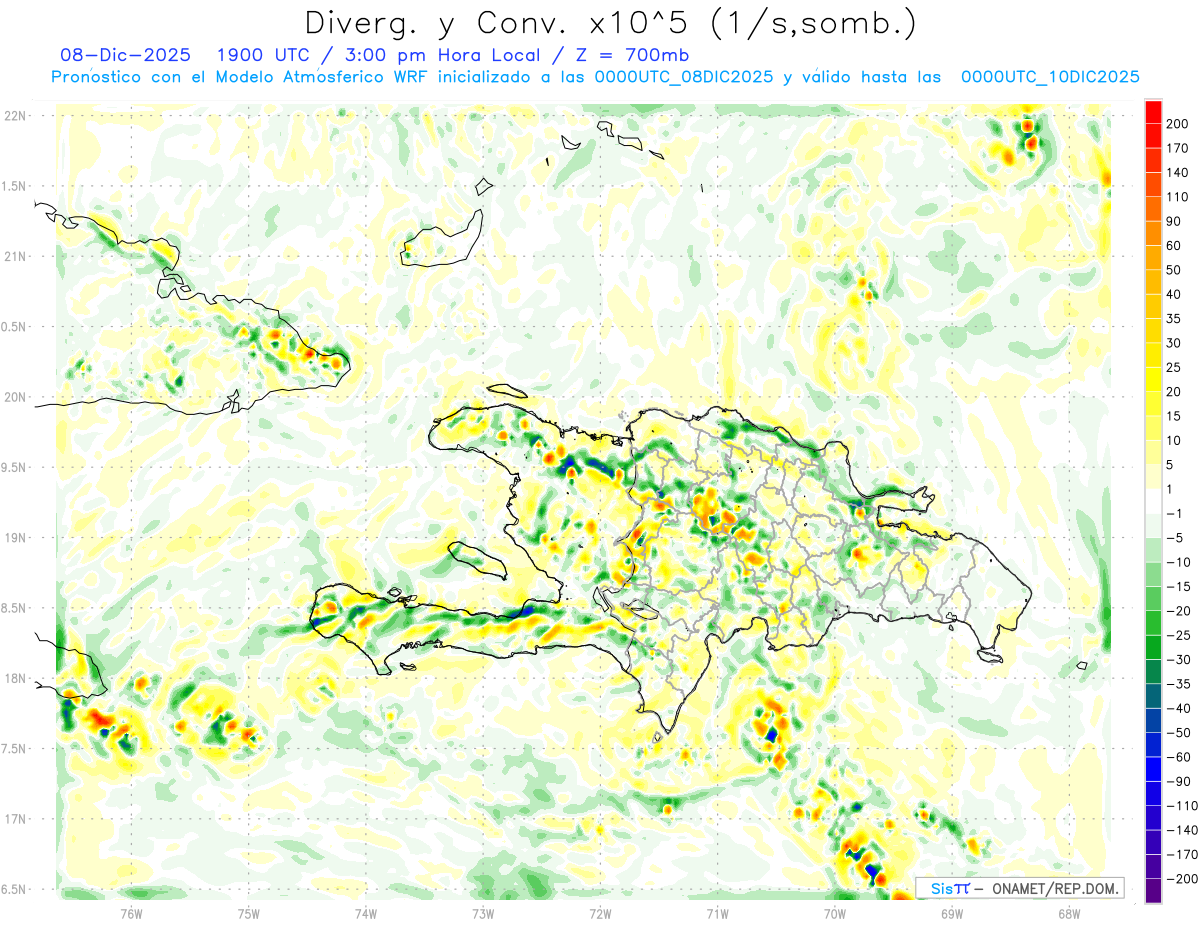
Task: Click the latitude label '21N'
Action: pos(14,256)
